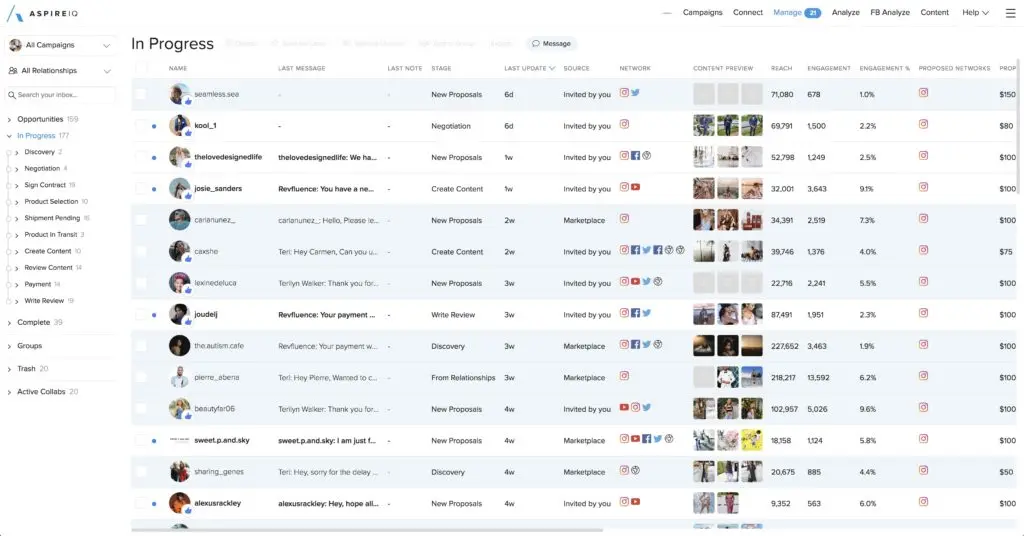Image resolution: width=1024 pixels, height=536 pixels.
Task: Click the Twitter icon in seamless.sea row
Action: (636, 93)
